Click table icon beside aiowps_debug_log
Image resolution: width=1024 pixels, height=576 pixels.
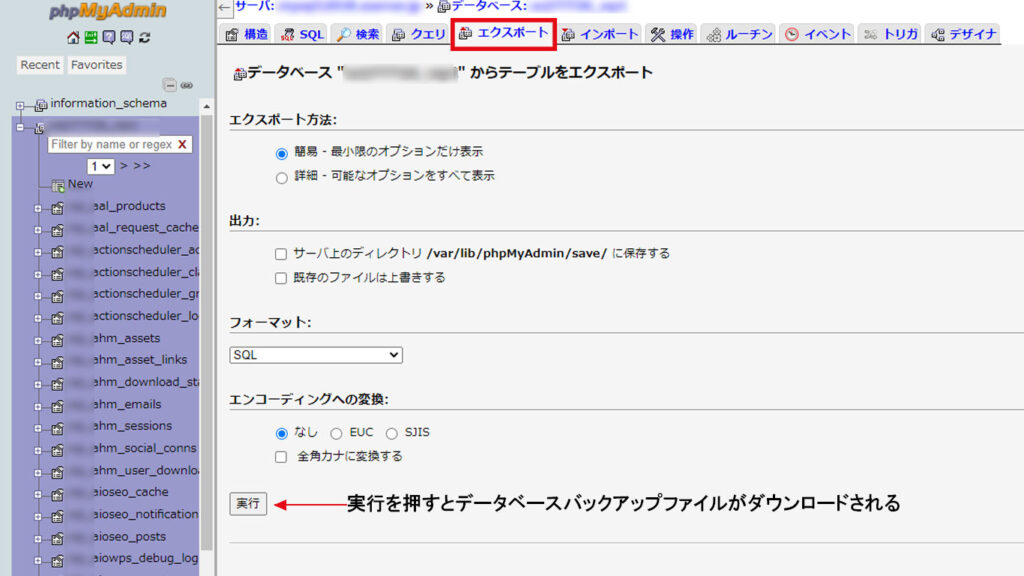point(57,560)
